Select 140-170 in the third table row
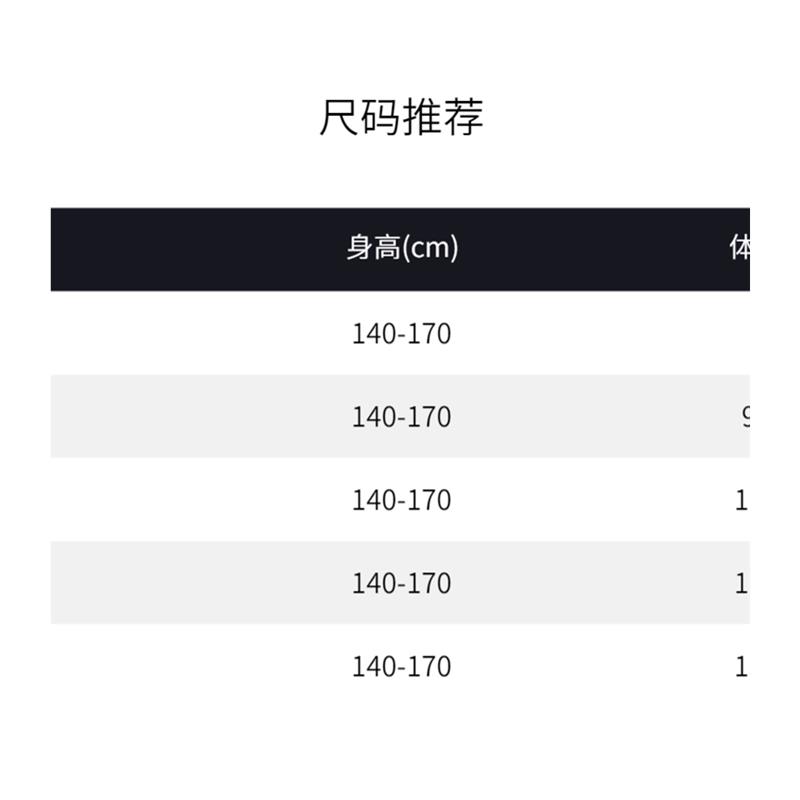 pos(402,500)
